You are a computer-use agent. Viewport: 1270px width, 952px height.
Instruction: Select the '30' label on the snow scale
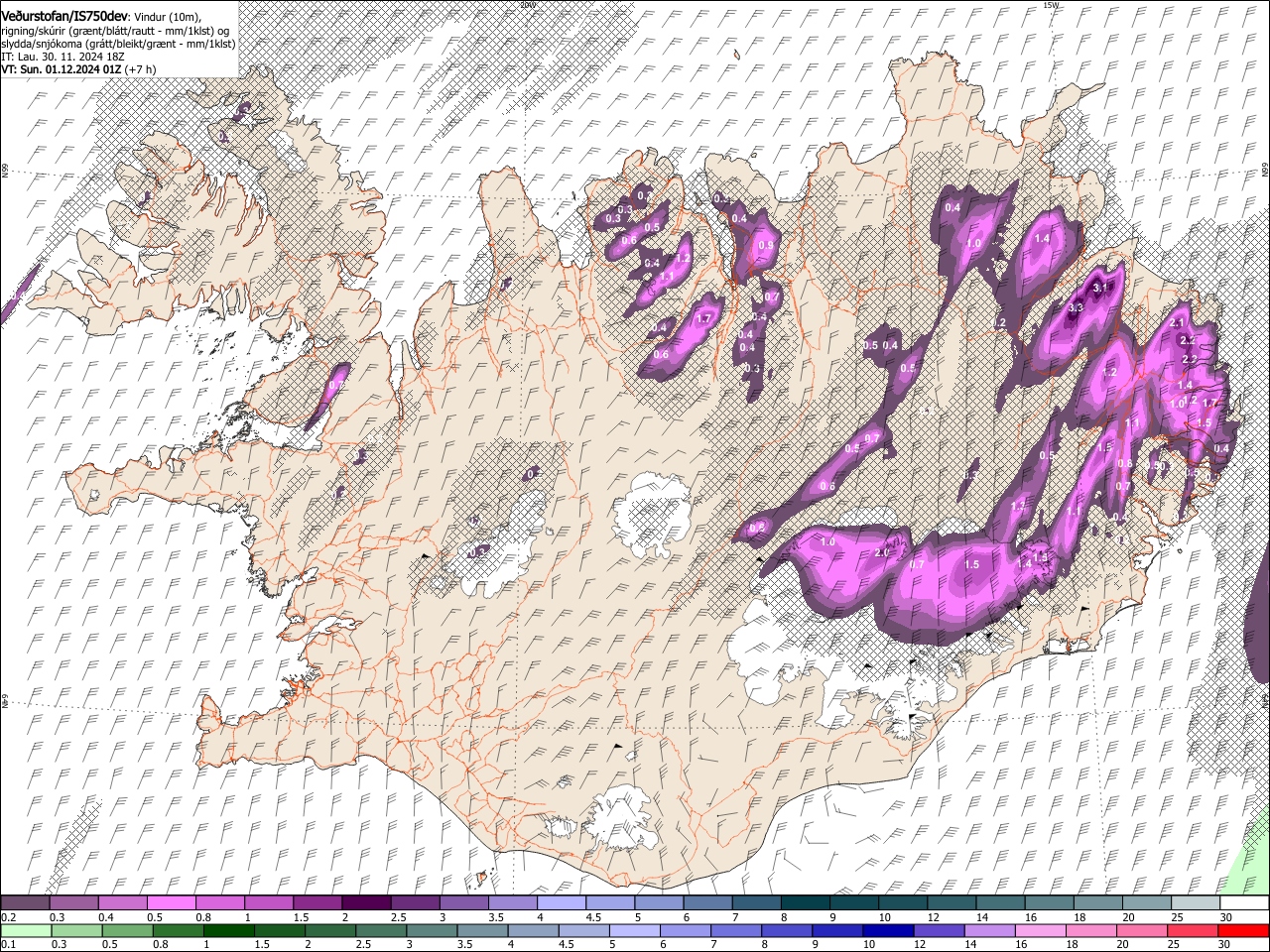click(x=1226, y=917)
